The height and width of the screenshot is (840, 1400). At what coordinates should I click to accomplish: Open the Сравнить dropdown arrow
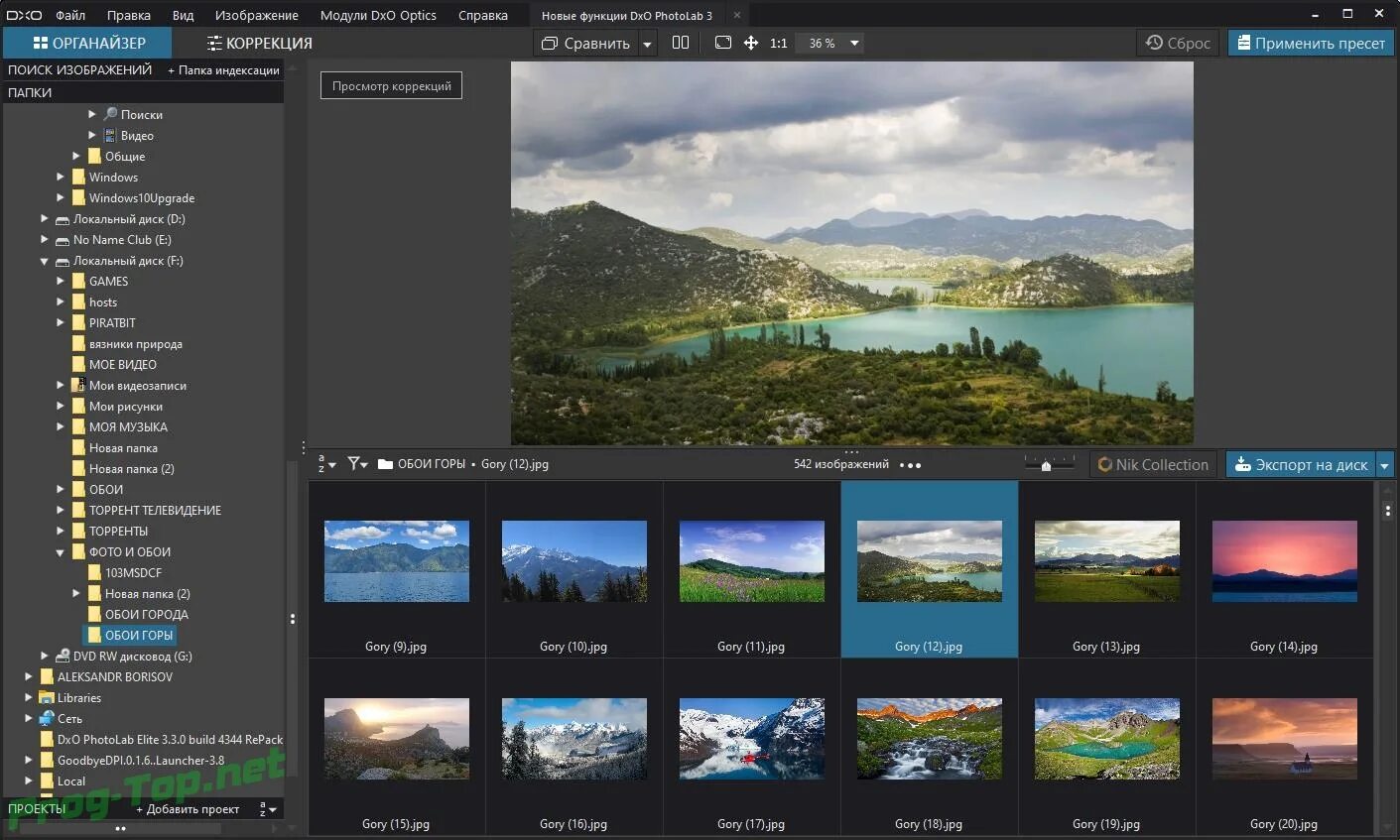(647, 44)
